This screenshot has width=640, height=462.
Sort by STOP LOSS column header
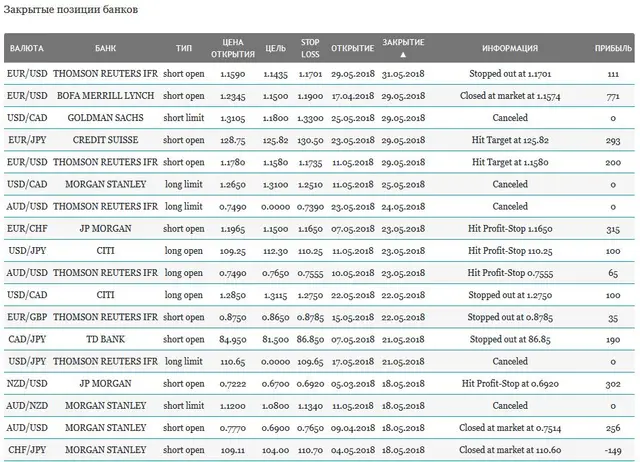point(310,48)
